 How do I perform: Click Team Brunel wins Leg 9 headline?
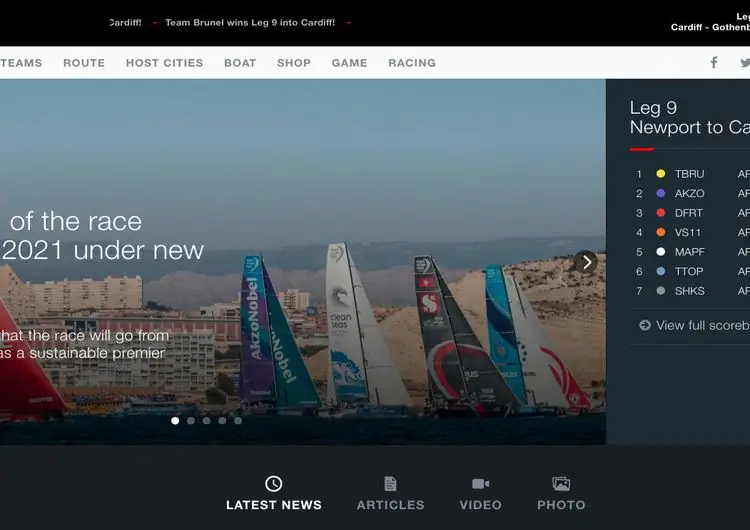(250, 22)
